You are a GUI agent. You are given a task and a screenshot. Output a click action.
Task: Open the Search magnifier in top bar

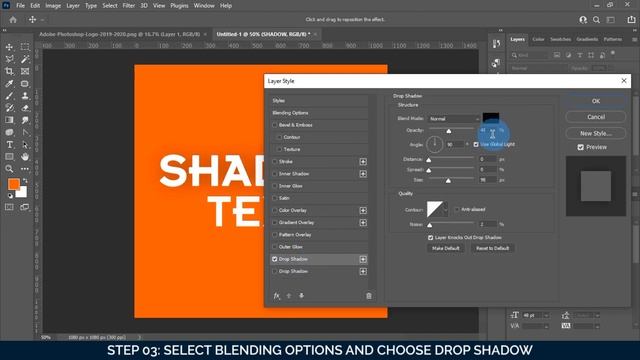click(x=596, y=20)
